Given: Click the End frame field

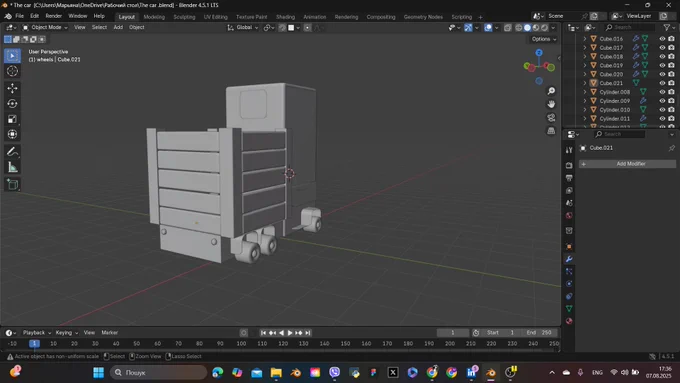Looking at the screenshot, I should [539, 333].
